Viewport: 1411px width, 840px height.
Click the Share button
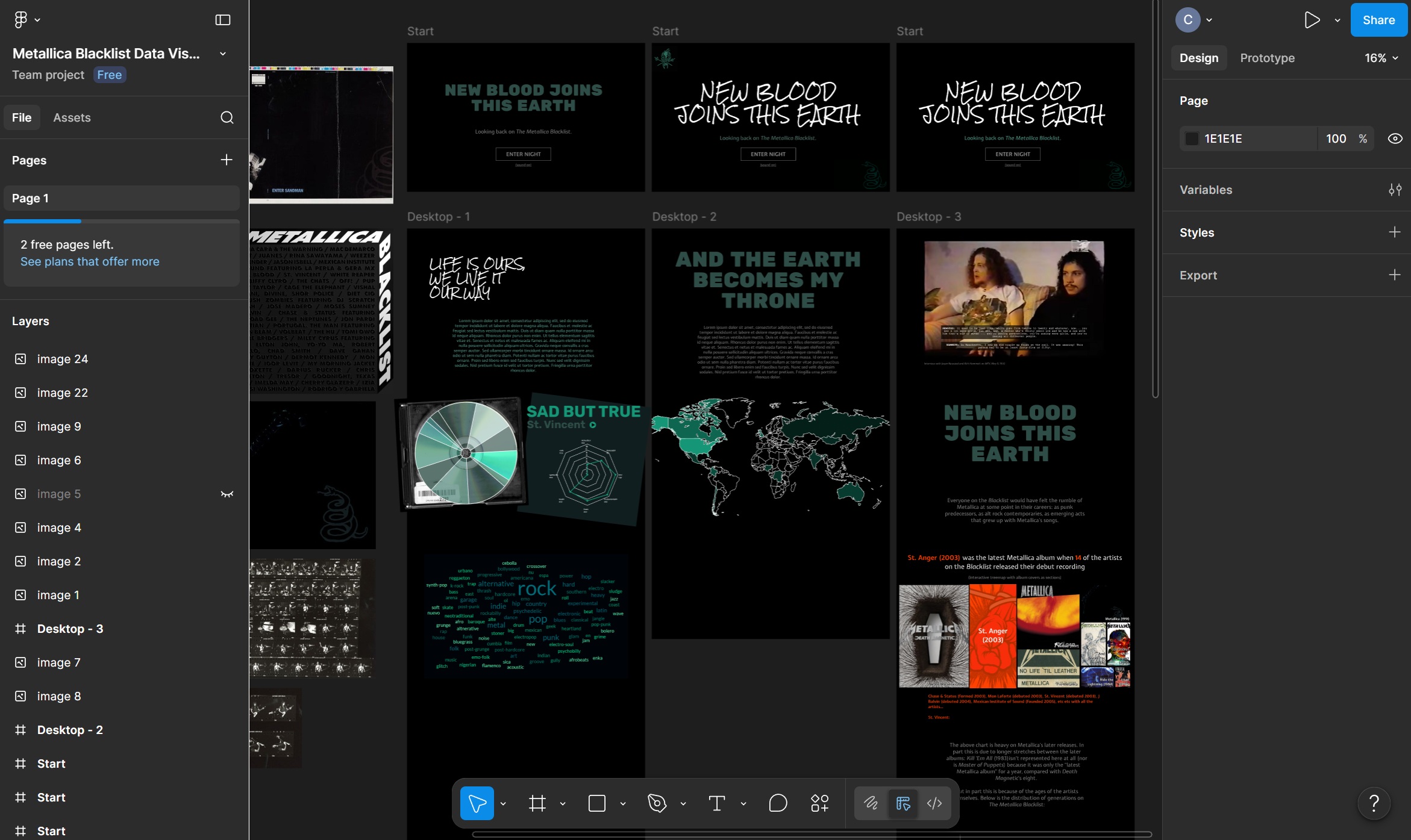(x=1379, y=20)
